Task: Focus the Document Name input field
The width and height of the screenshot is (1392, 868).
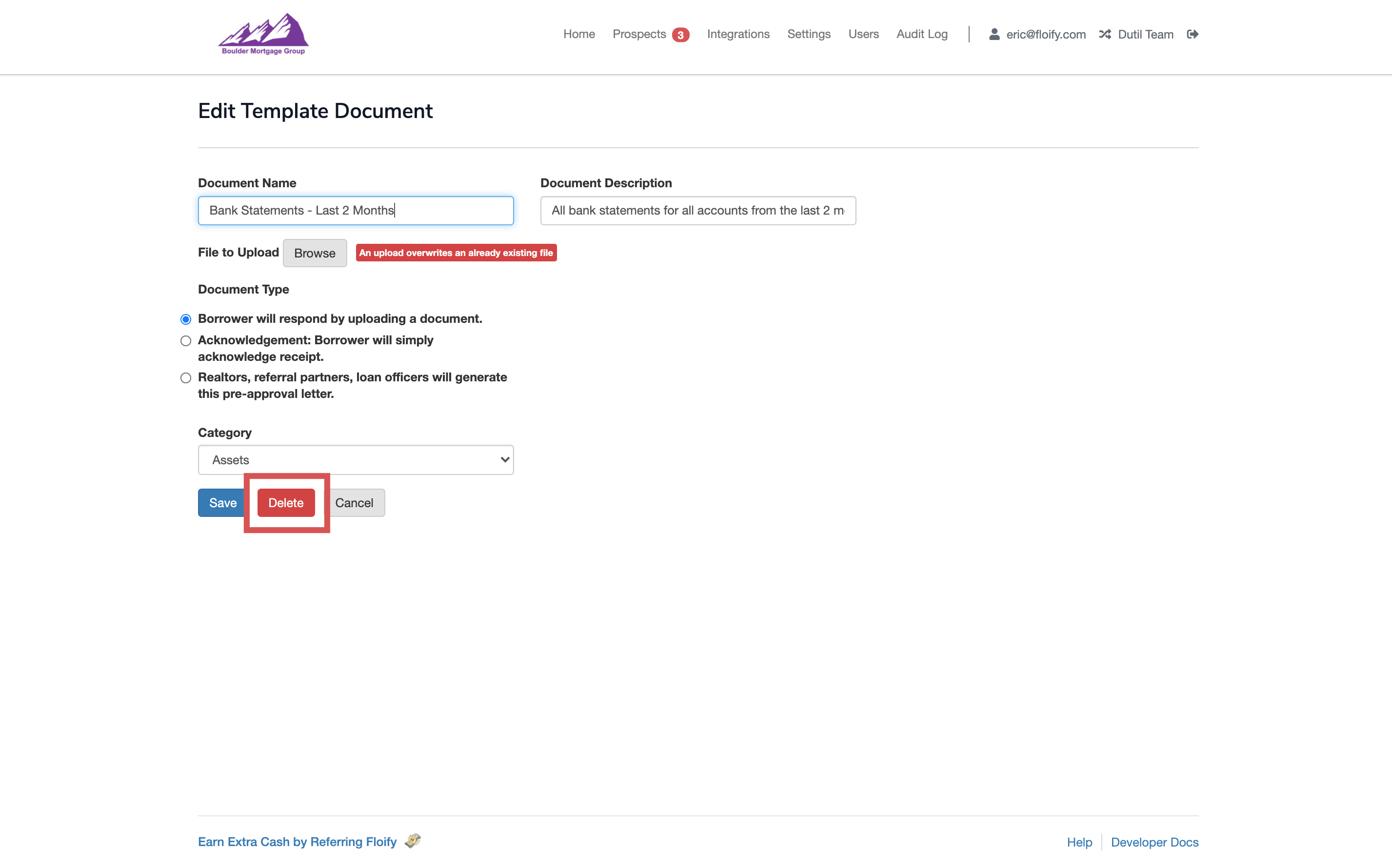Action: click(356, 211)
